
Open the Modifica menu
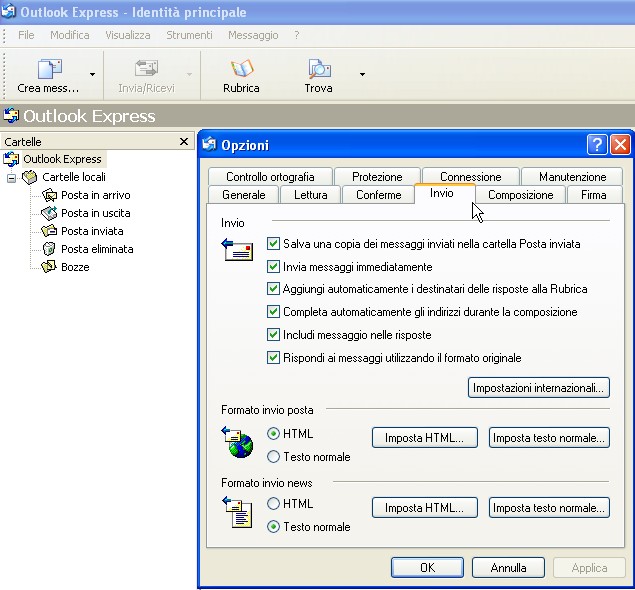[70, 35]
